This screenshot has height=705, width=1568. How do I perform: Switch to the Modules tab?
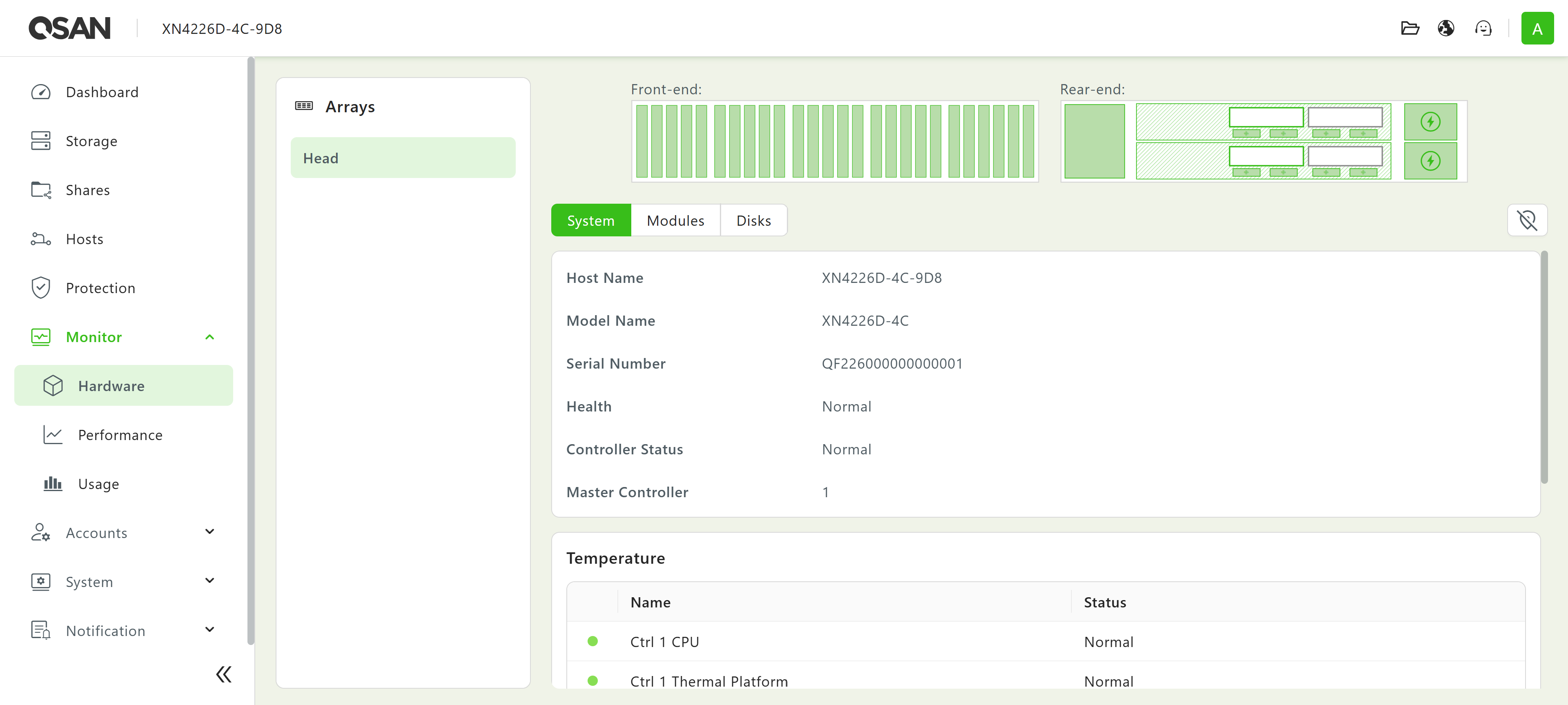(675, 221)
